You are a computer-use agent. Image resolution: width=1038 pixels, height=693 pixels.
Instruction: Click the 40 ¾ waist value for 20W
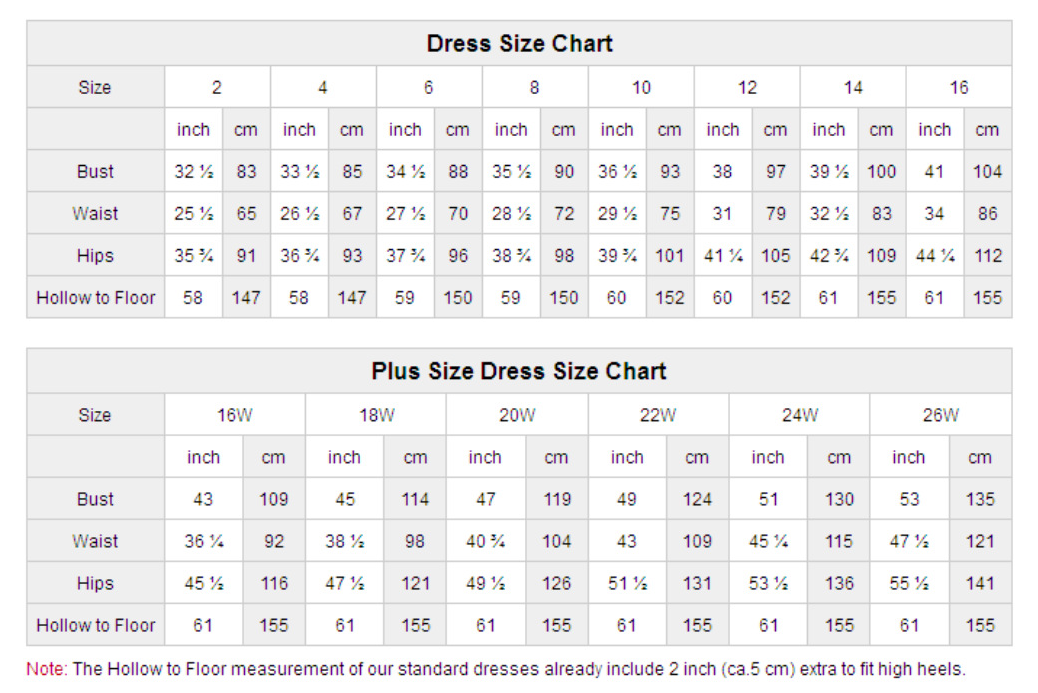tap(485, 541)
